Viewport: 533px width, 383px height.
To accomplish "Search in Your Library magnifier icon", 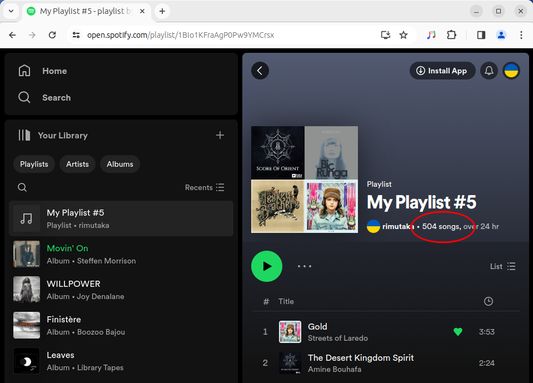I will click(x=22, y=187).
